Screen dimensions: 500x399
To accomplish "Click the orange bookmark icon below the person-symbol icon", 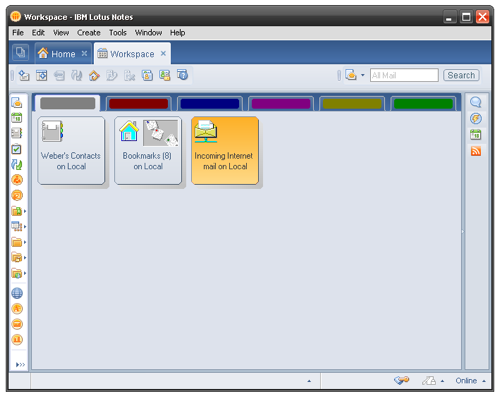I will click(x=17, y=195).
